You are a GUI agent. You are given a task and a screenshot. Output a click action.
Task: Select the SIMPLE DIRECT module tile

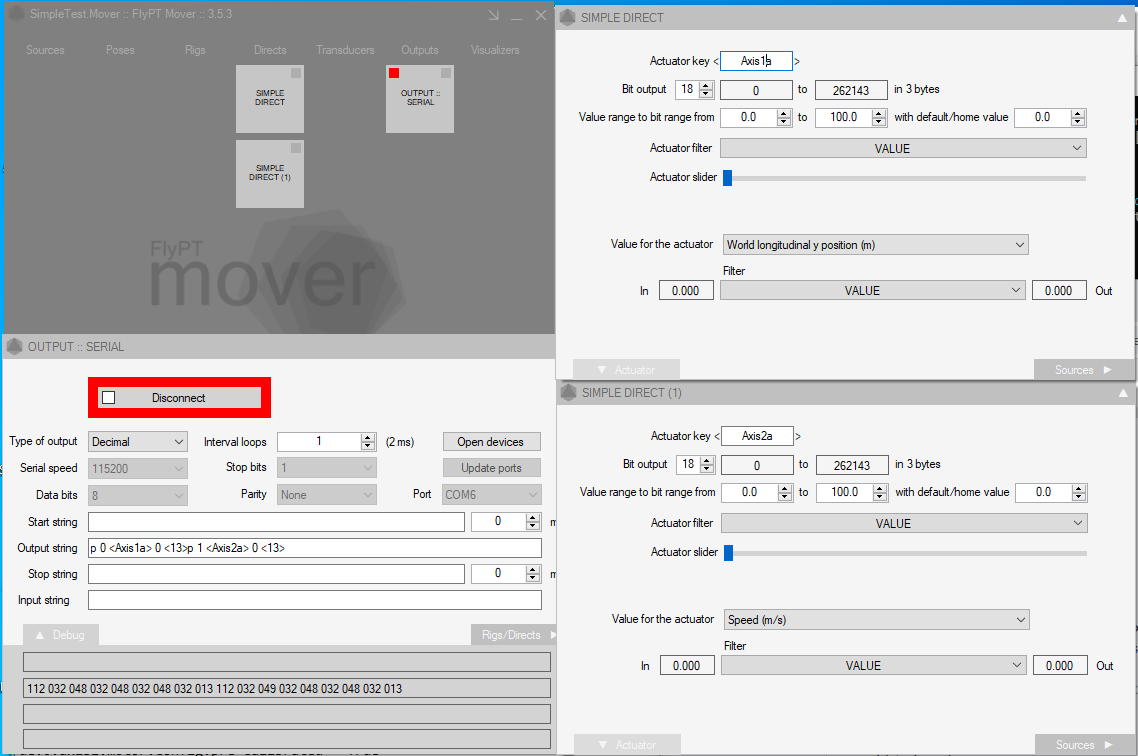click(x=270, y=99)
